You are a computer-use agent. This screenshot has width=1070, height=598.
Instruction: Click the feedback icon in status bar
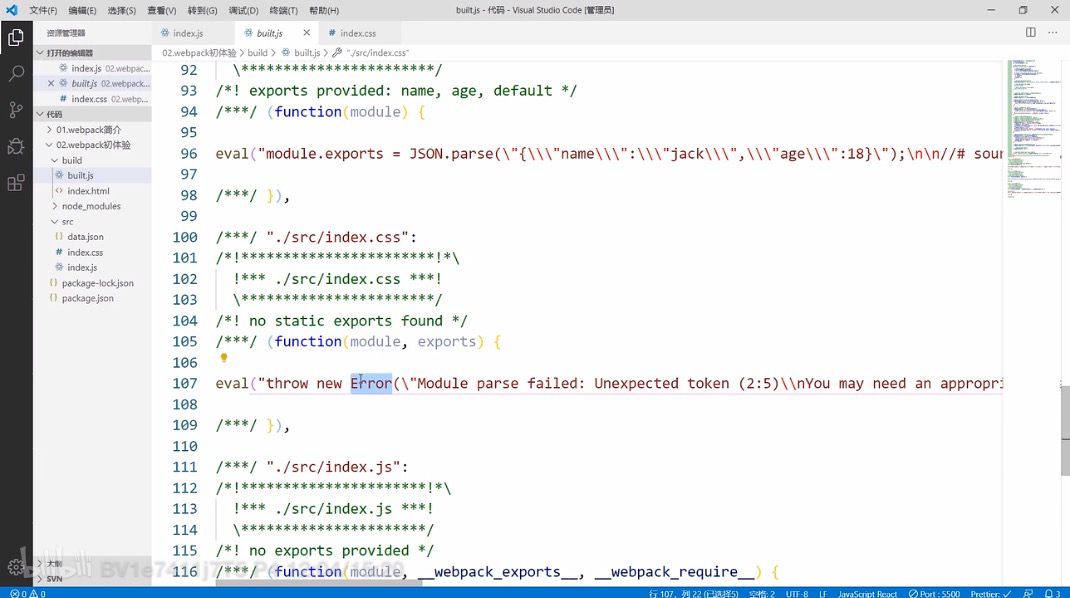click(1028, 593)
